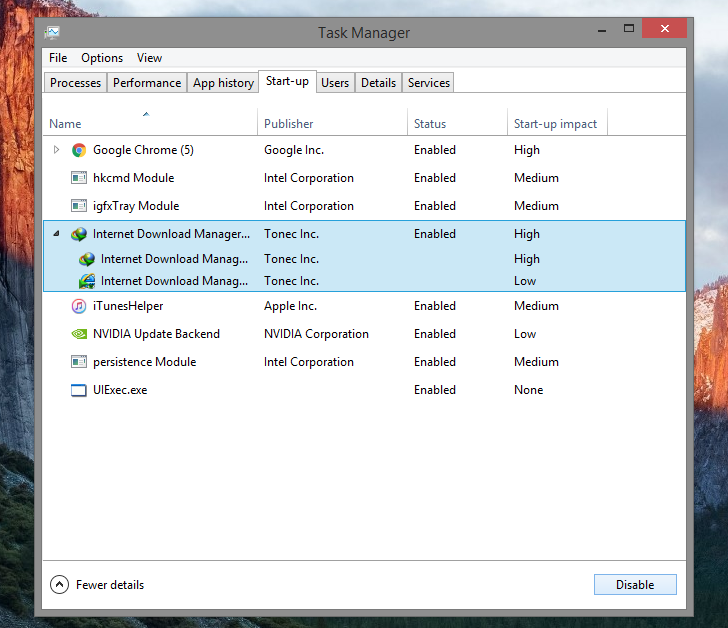
Task: Click Intel Corporation in the hkcmd row
Action: coord(309,178)
